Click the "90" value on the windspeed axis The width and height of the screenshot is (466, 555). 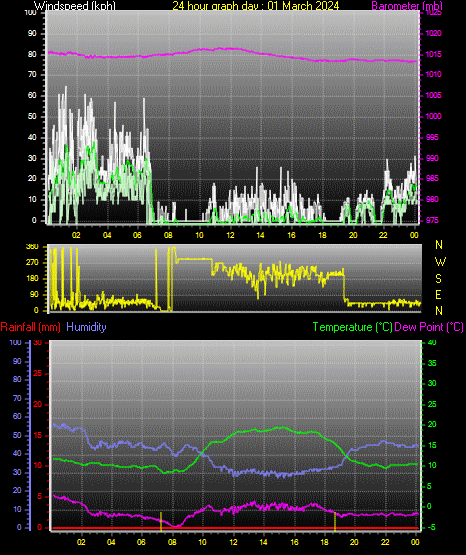click(32, 33)
